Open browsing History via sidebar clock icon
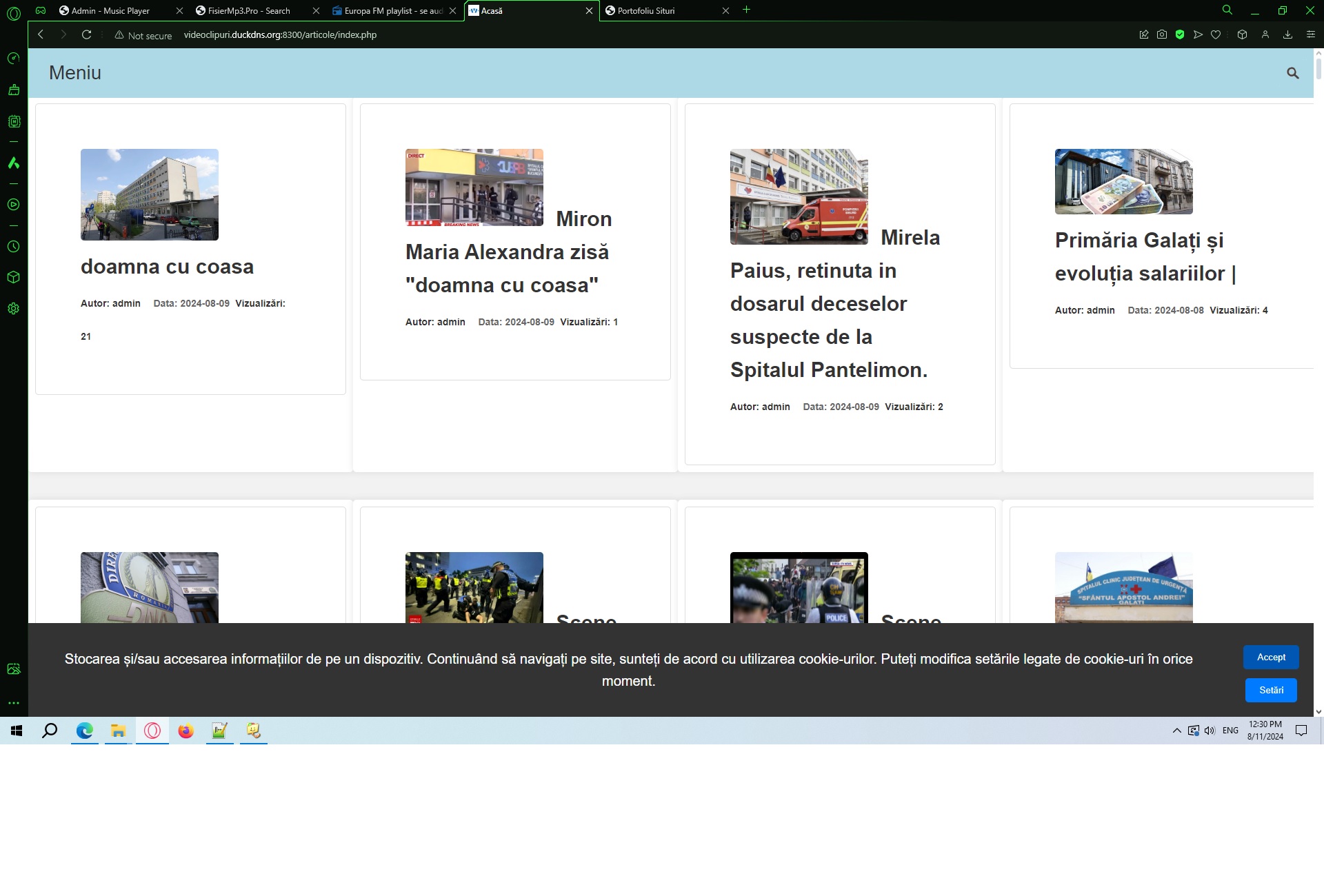This screenshot has width=1324, height=896. (14, 247)
